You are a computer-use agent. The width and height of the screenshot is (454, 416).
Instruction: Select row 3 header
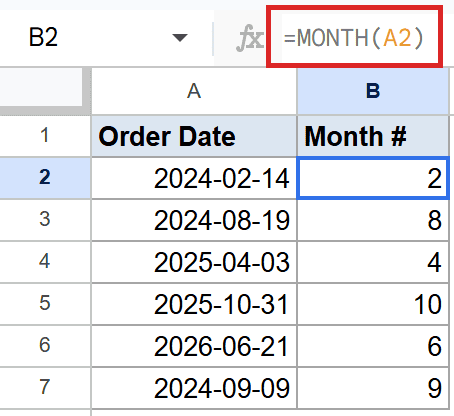[45, 220]
